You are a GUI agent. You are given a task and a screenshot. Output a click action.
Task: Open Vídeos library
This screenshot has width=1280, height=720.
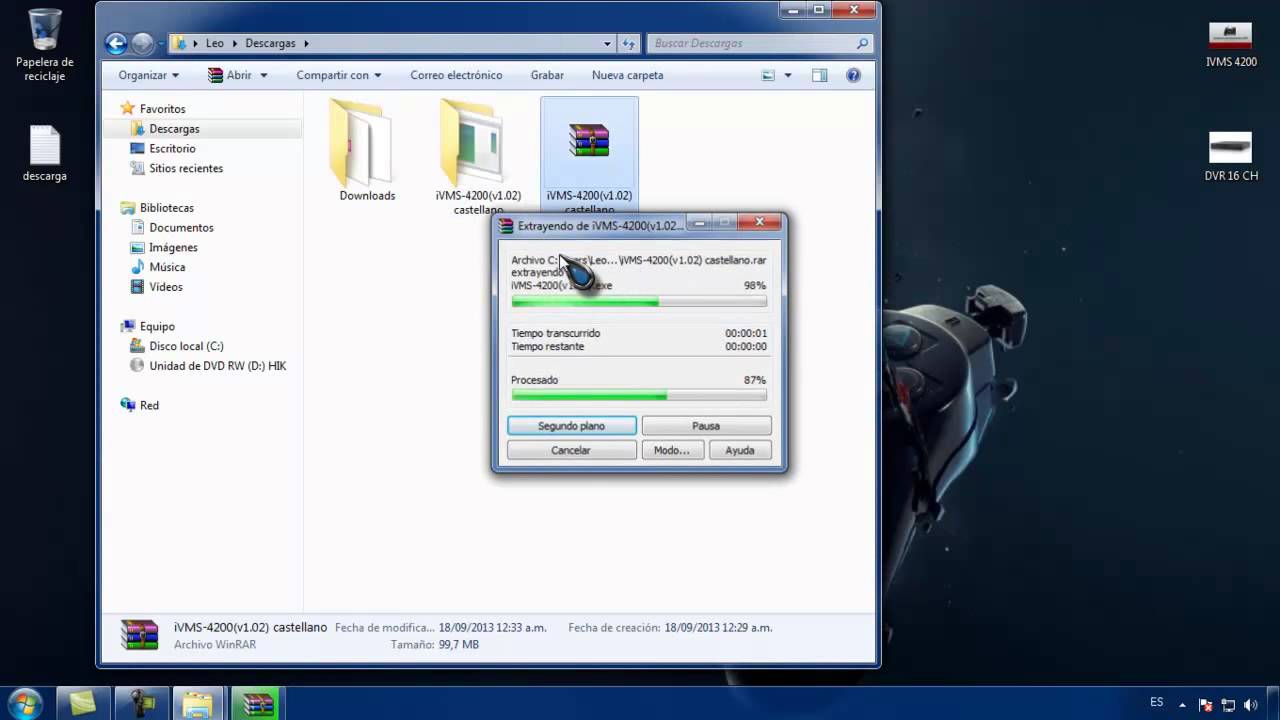tap(166, 287)
